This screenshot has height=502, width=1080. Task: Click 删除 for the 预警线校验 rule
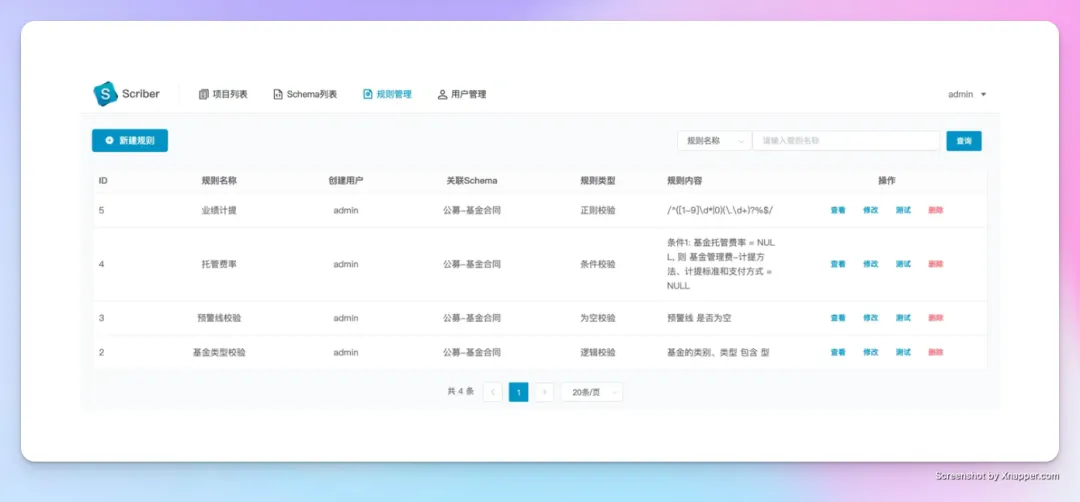[x=935, y=318]
